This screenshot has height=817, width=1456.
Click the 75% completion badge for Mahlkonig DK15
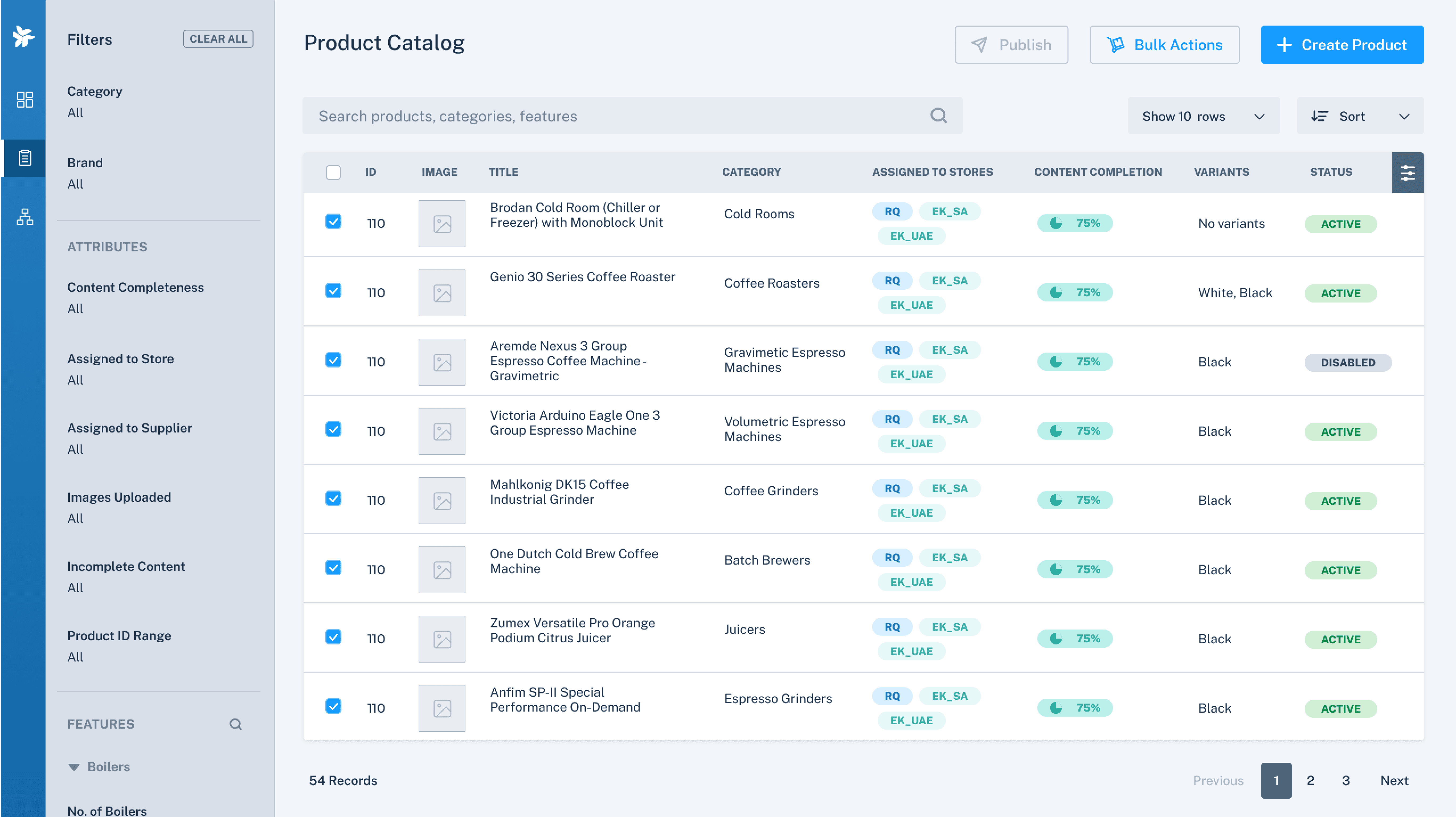[x=1074, y=500]
